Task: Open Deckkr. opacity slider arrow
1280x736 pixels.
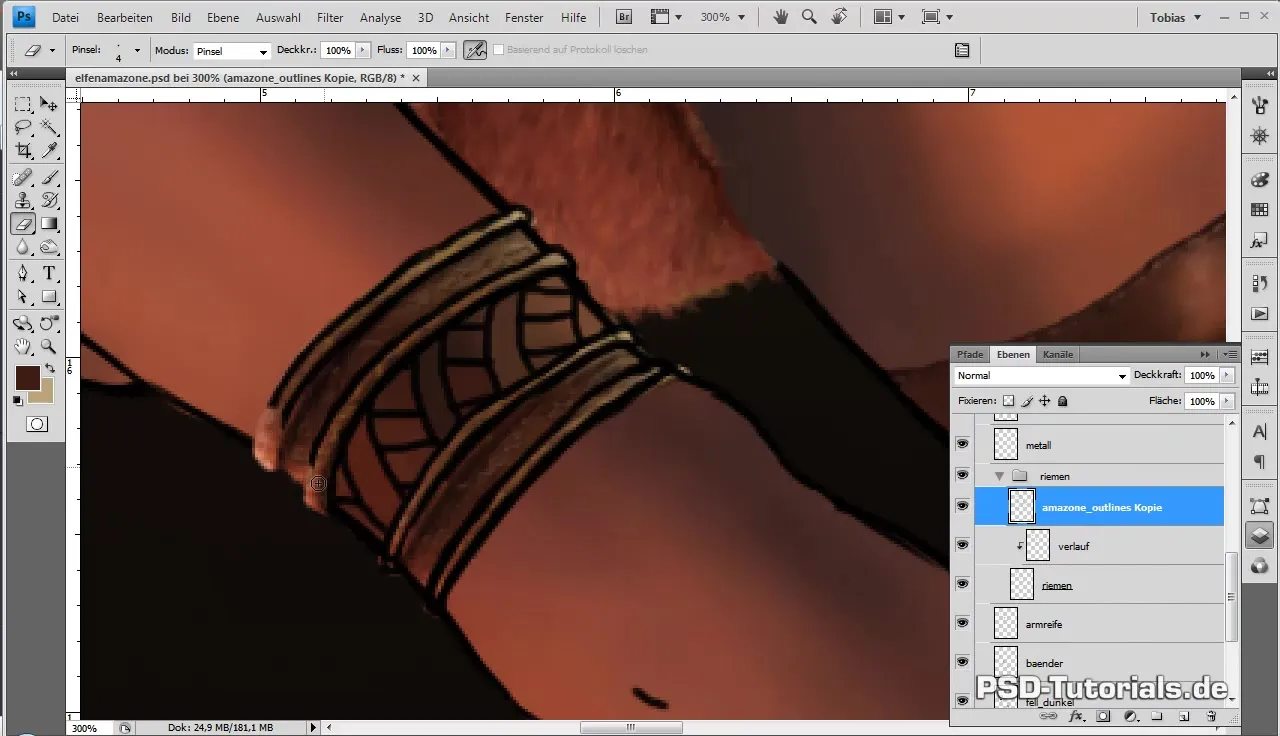Action: click(362, 50)
